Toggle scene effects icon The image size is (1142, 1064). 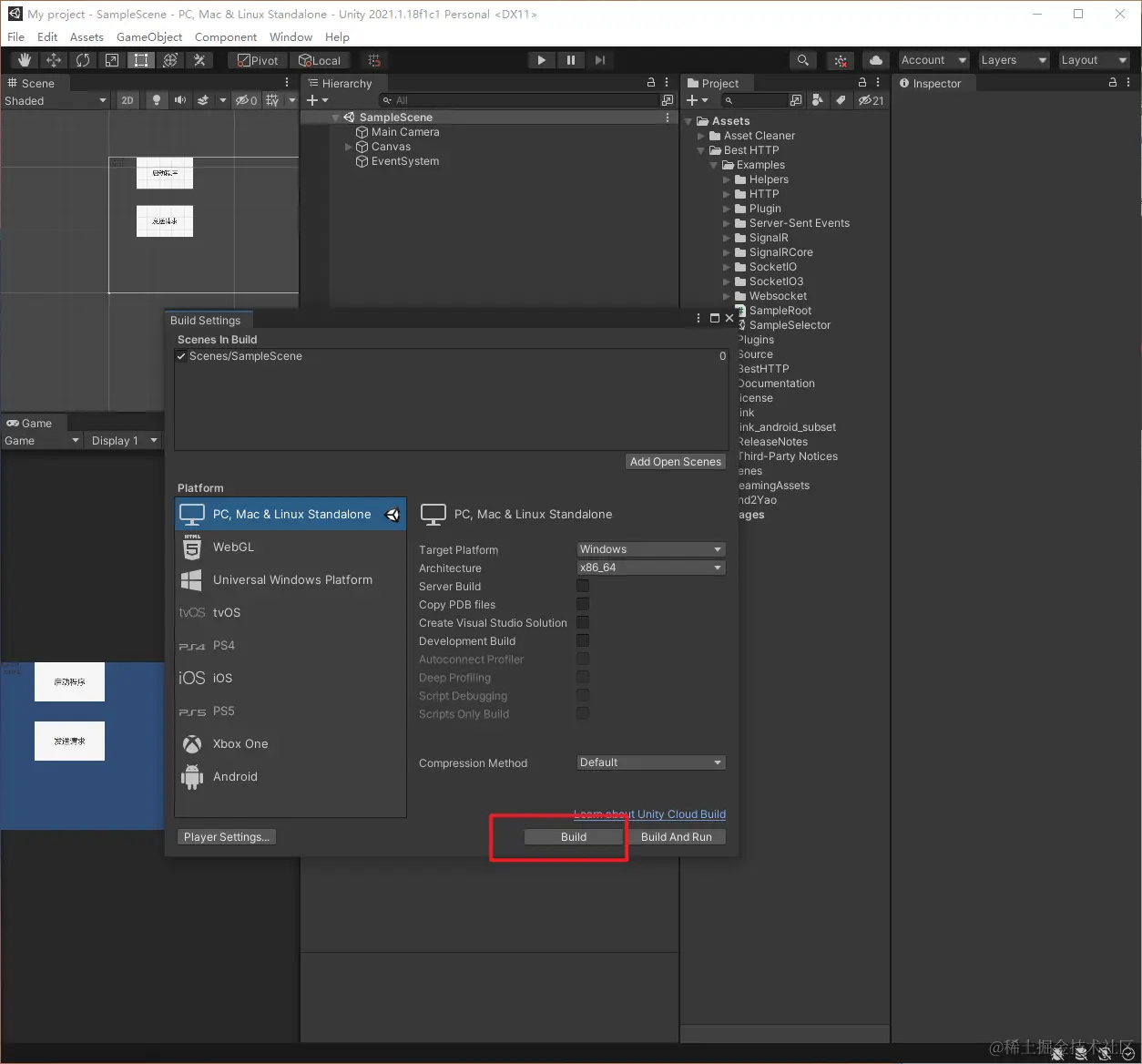pos(203,101)
